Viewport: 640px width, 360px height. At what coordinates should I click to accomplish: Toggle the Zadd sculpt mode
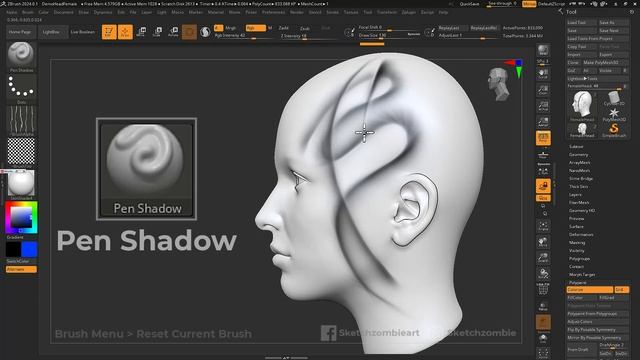tap(284, 28)
